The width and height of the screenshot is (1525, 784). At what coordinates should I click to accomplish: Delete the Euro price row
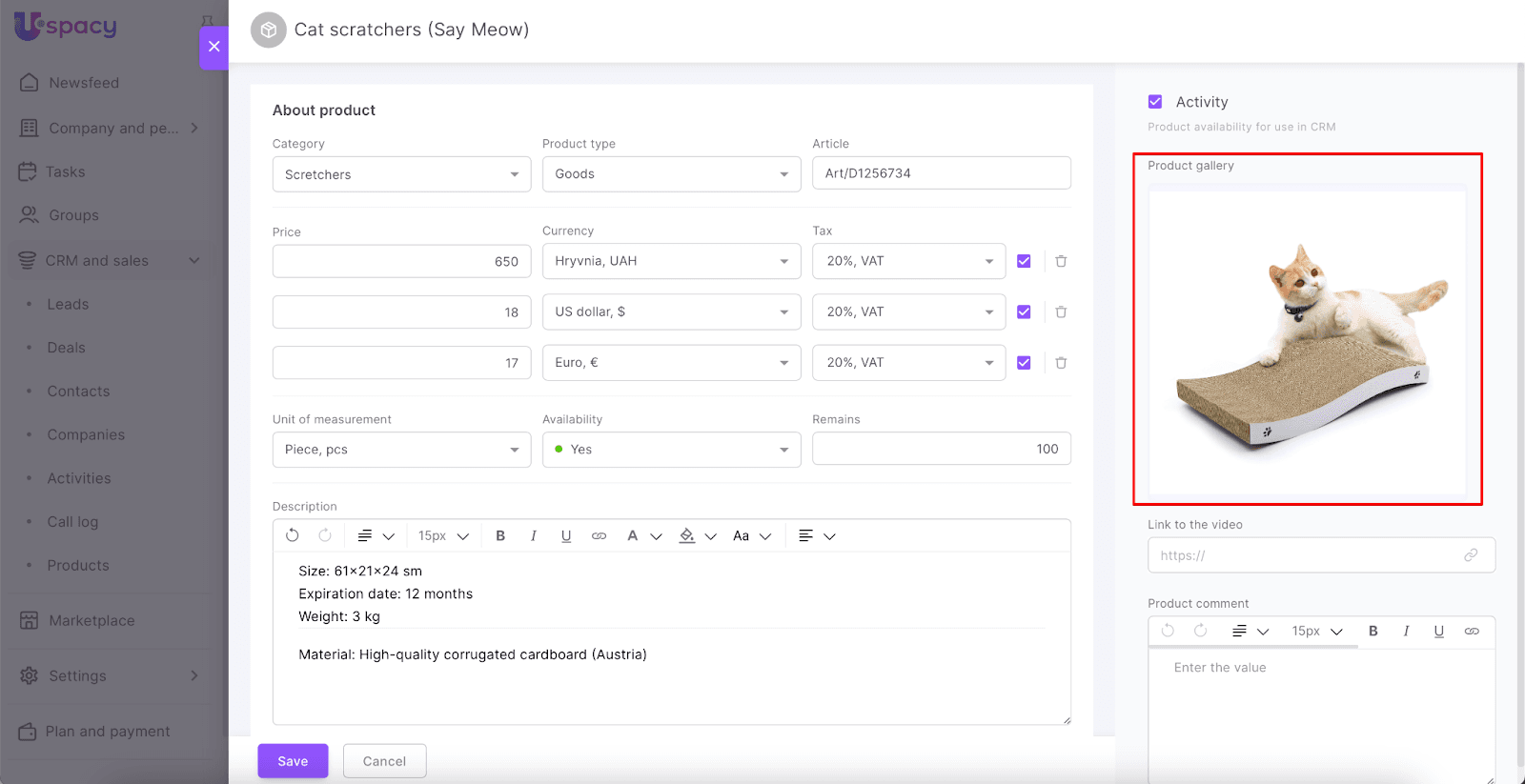(1061, 363)
